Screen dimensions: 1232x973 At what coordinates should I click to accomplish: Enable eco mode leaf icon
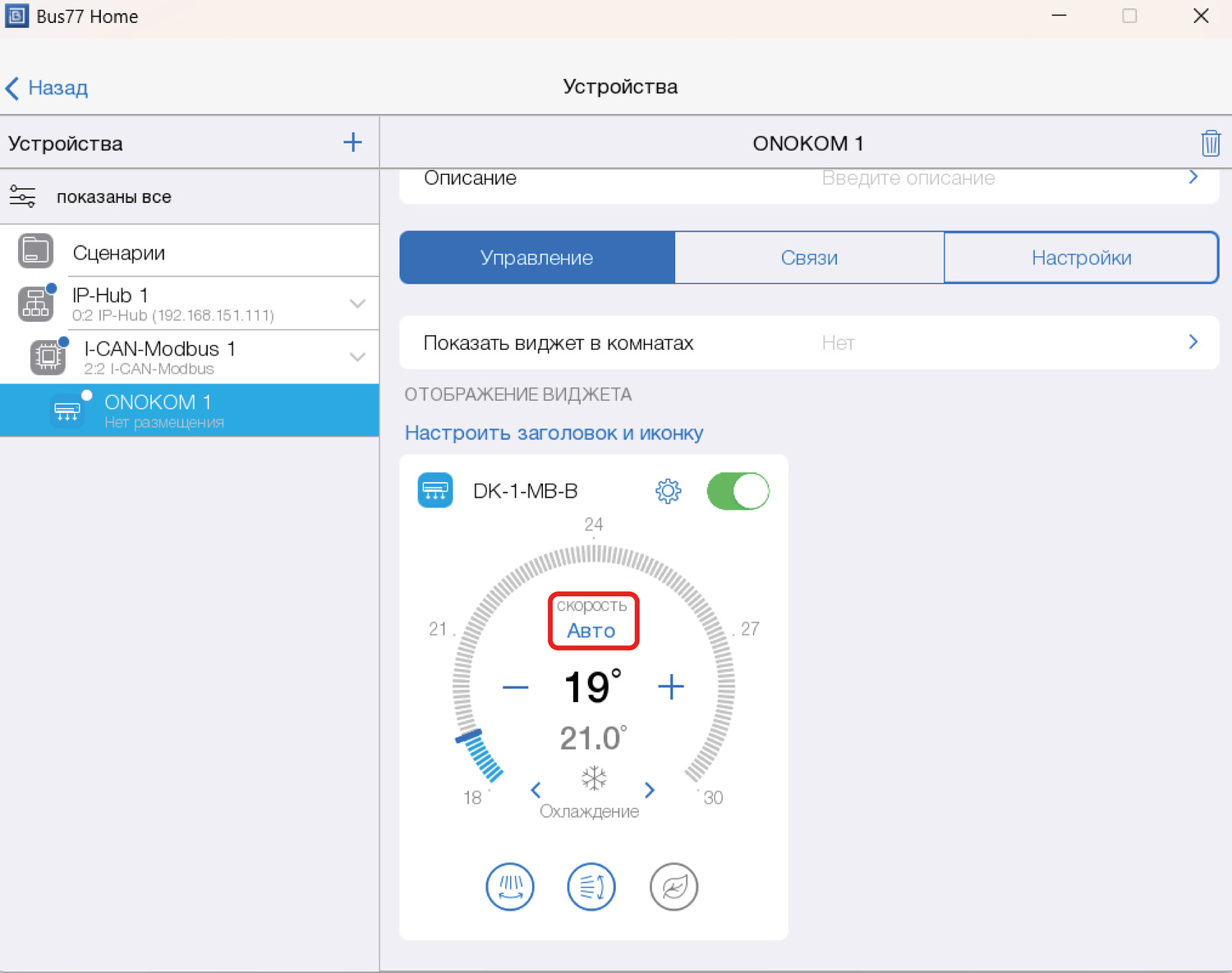673,887
